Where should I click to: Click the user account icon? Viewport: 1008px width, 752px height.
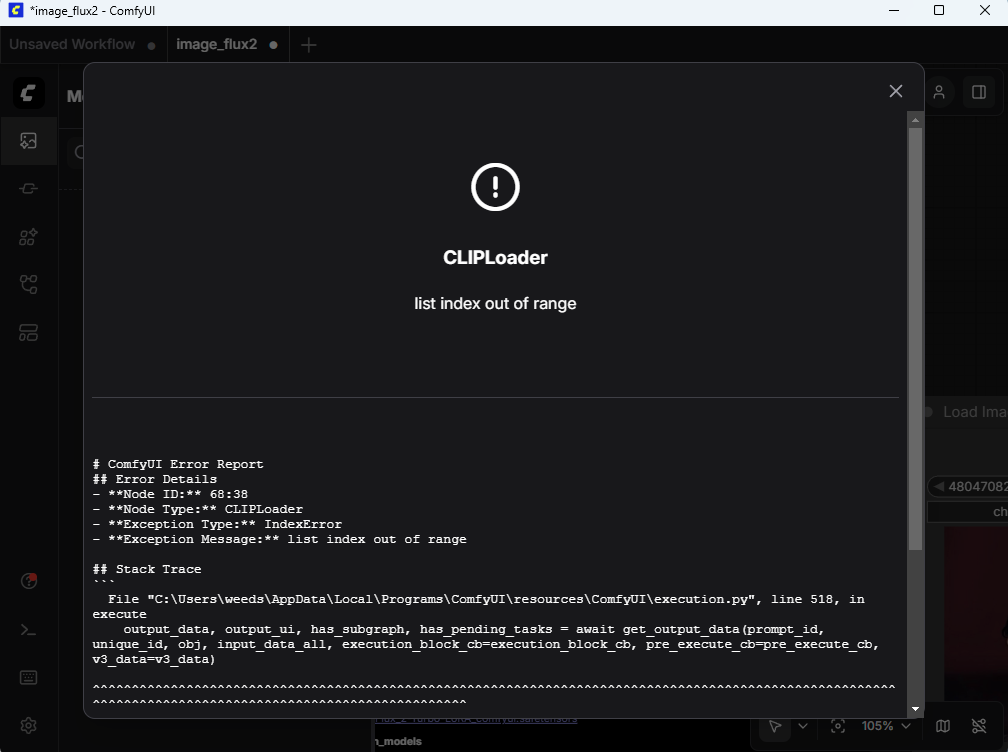(x=939, y=93)
